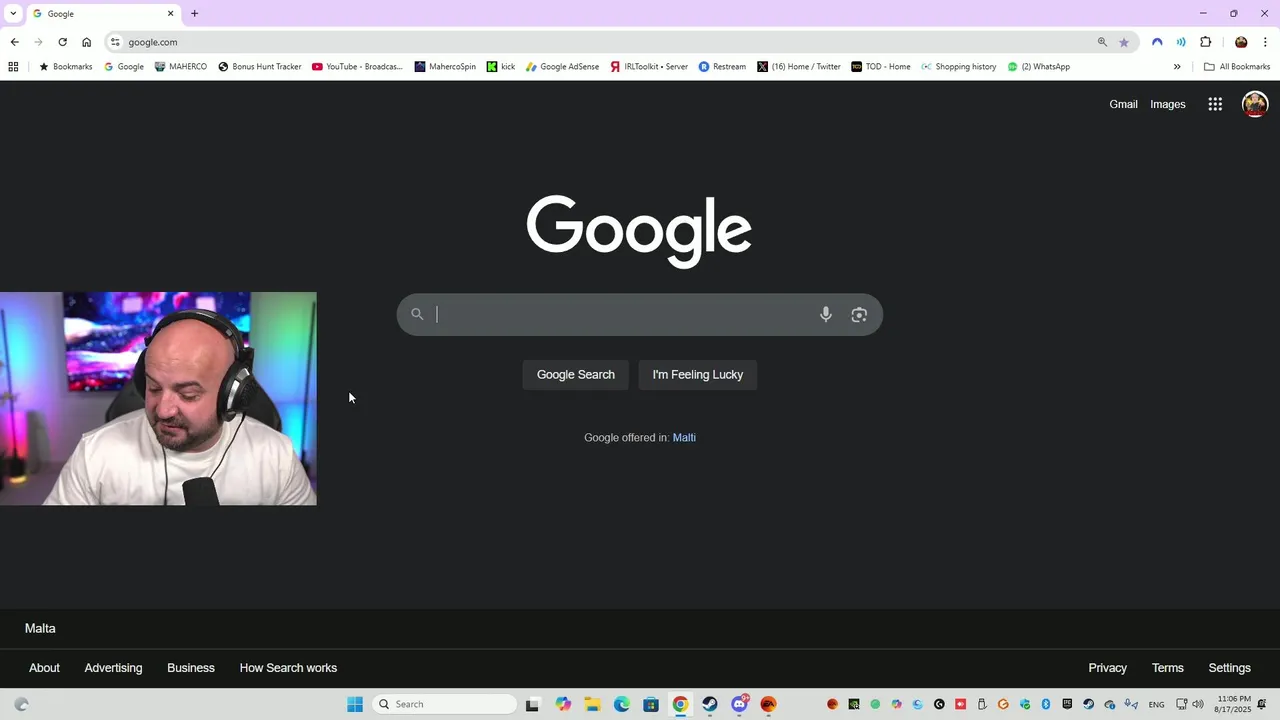Show more bookmarks via double chevron

(x=1177, y=67)
